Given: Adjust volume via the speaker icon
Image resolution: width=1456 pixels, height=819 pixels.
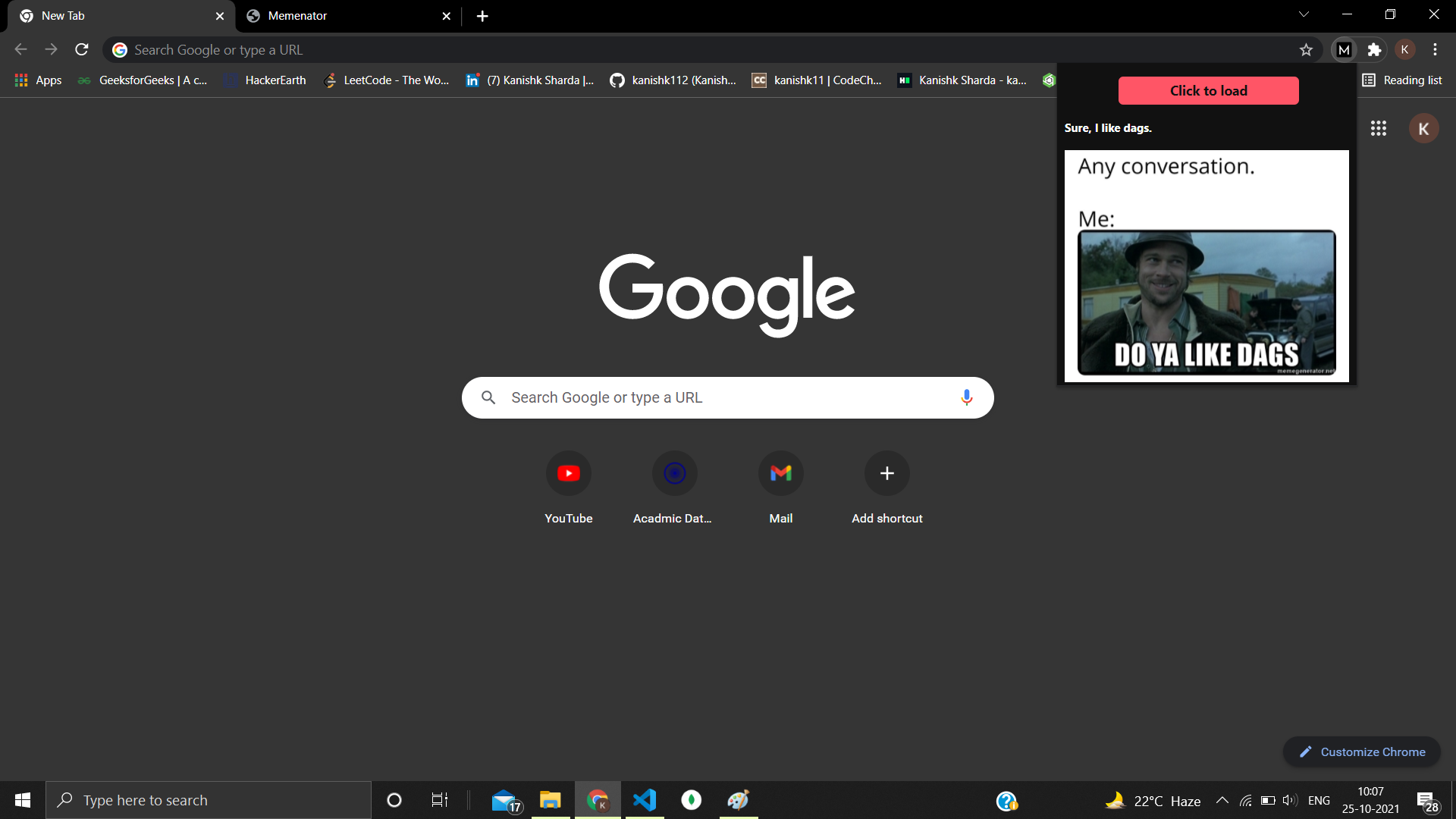Looking at the screenshot, I should 1289,799.
